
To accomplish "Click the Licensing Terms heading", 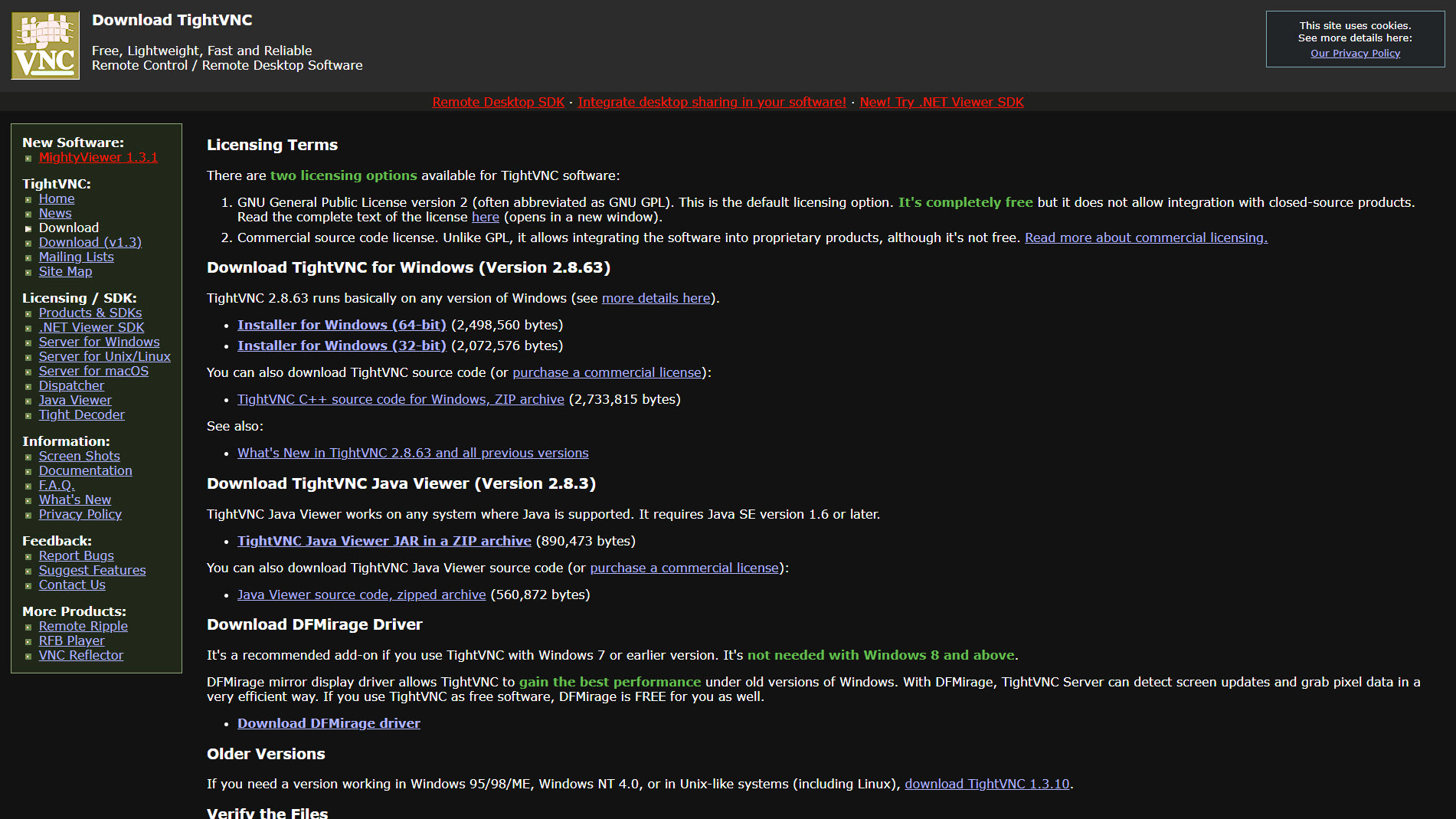I will click(x=272, y=145).
